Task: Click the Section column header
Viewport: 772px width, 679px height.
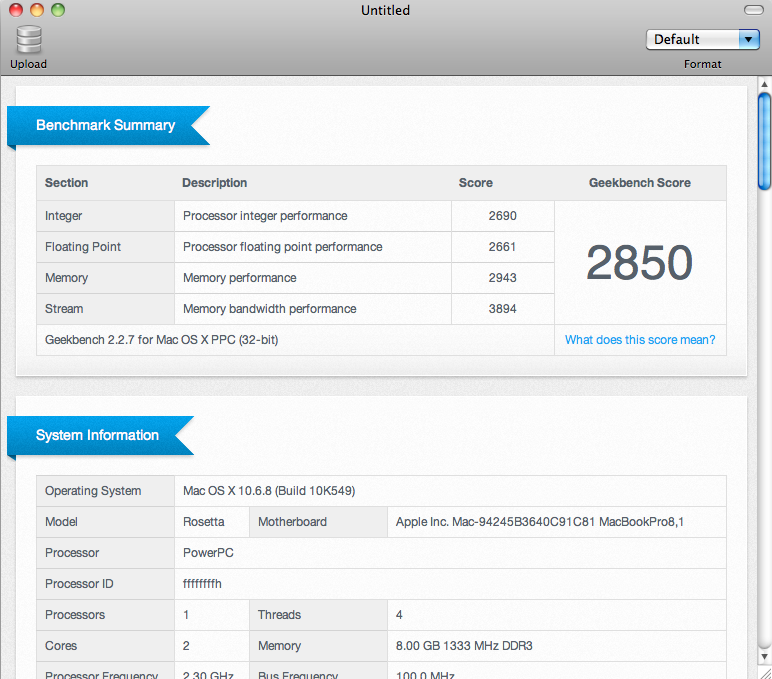Action: (66, 183)
